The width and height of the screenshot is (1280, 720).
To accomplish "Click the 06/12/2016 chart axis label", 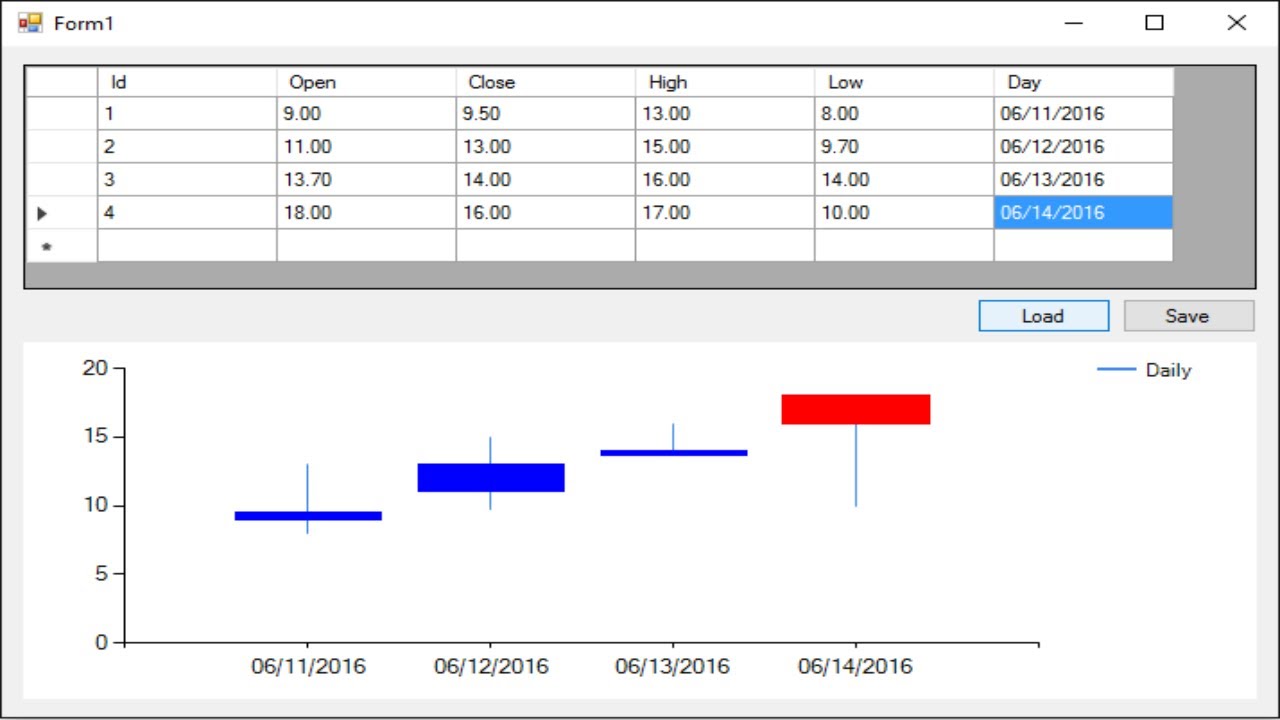I will coord(491,667).
